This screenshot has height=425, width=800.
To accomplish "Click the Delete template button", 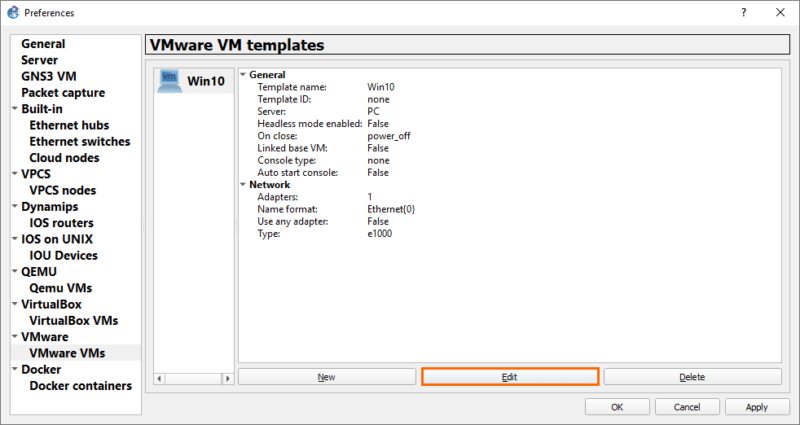I will click(692, 377).
